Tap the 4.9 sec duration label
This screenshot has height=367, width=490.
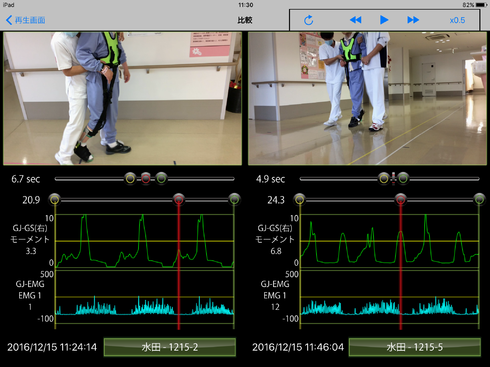pos(270,179)
